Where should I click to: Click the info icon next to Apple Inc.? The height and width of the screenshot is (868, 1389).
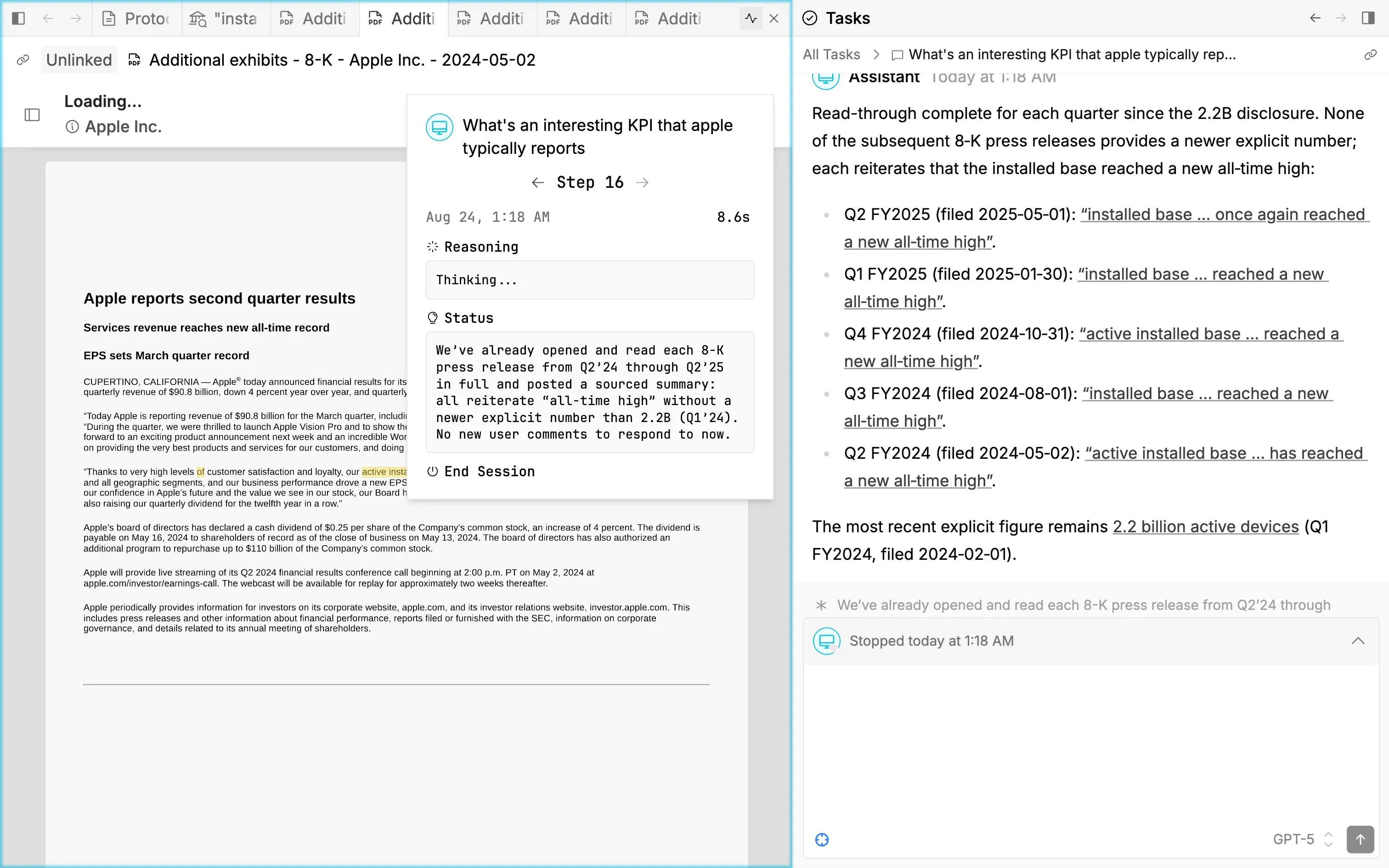click(x=73, y=127)
